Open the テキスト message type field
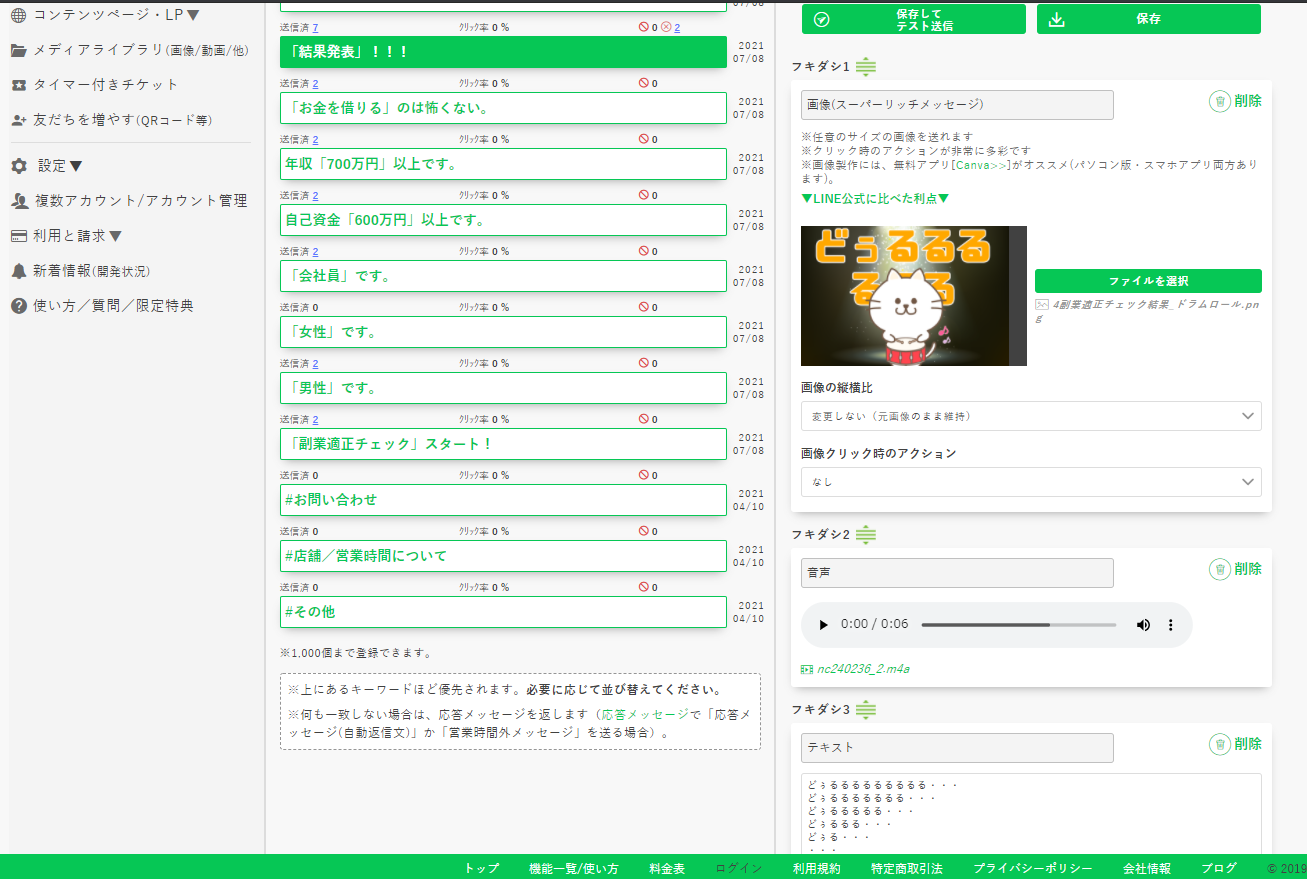Viewport: 1307px width, 879px height. tap(957, 748)
